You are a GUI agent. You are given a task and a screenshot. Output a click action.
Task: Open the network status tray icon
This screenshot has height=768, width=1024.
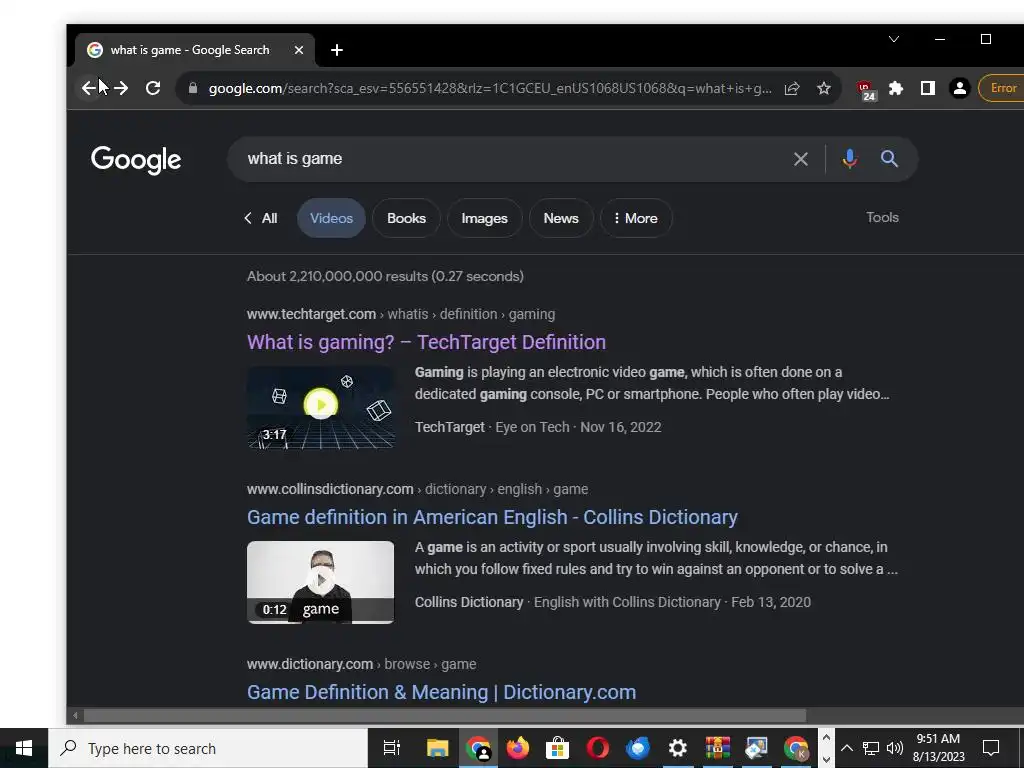871,748
